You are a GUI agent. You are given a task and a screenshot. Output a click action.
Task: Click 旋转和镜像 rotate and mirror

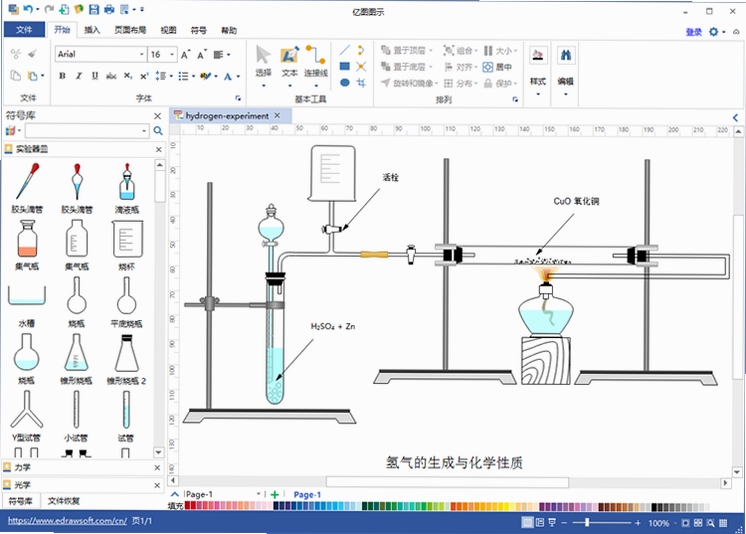coord(409,83)
